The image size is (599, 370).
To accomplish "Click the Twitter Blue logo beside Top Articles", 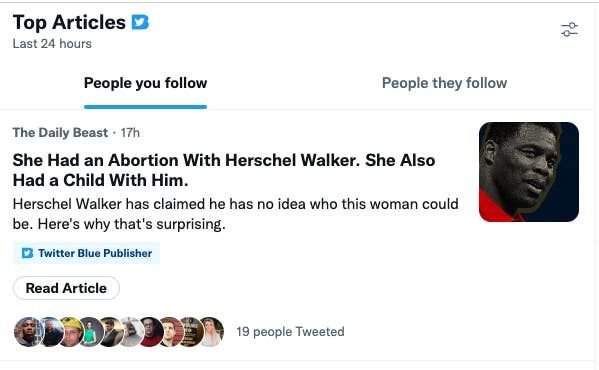I will point(140,22).
